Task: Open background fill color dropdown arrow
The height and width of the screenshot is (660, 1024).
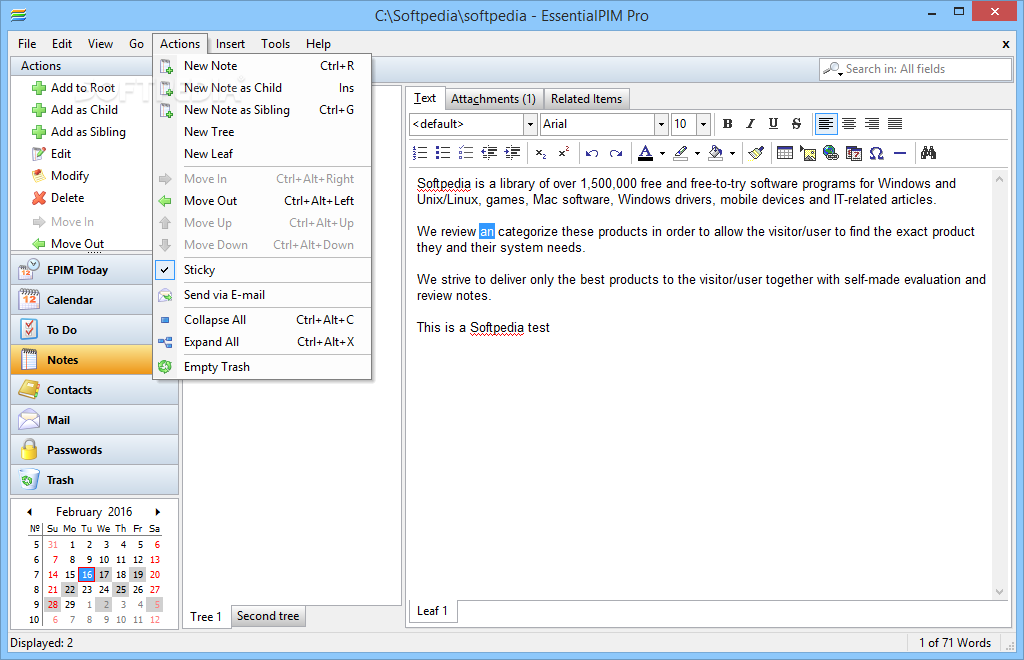Action: (732, 154)
